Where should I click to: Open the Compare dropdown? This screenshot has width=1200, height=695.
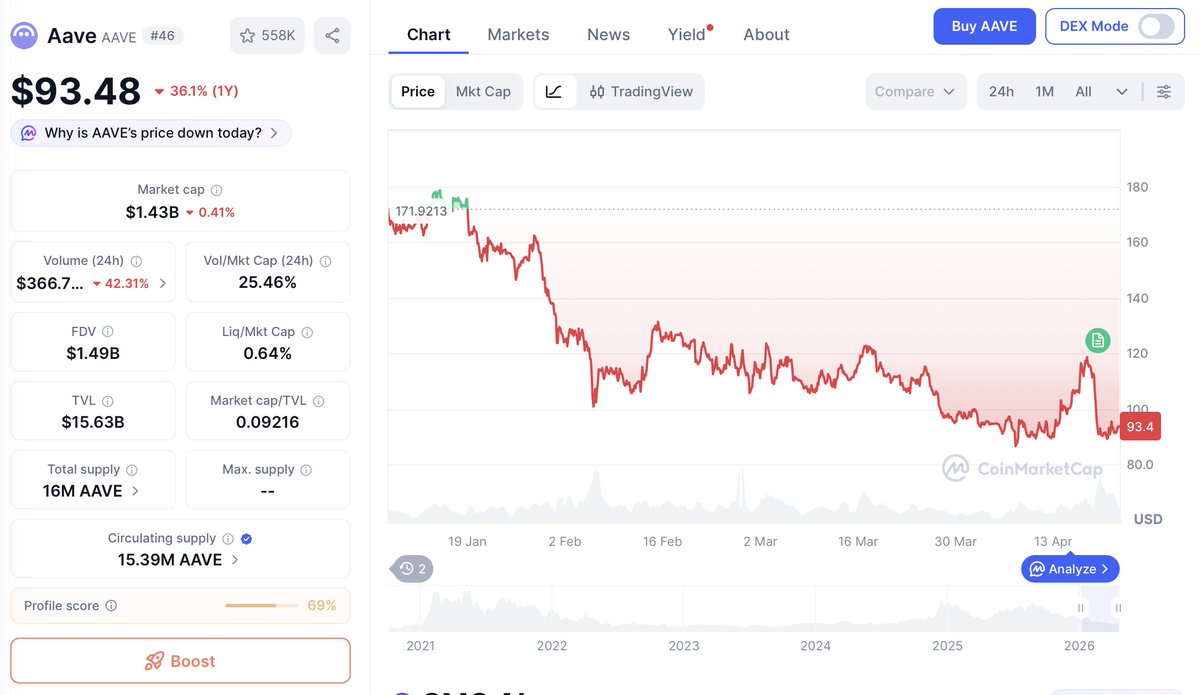click(x=916, y=92)
